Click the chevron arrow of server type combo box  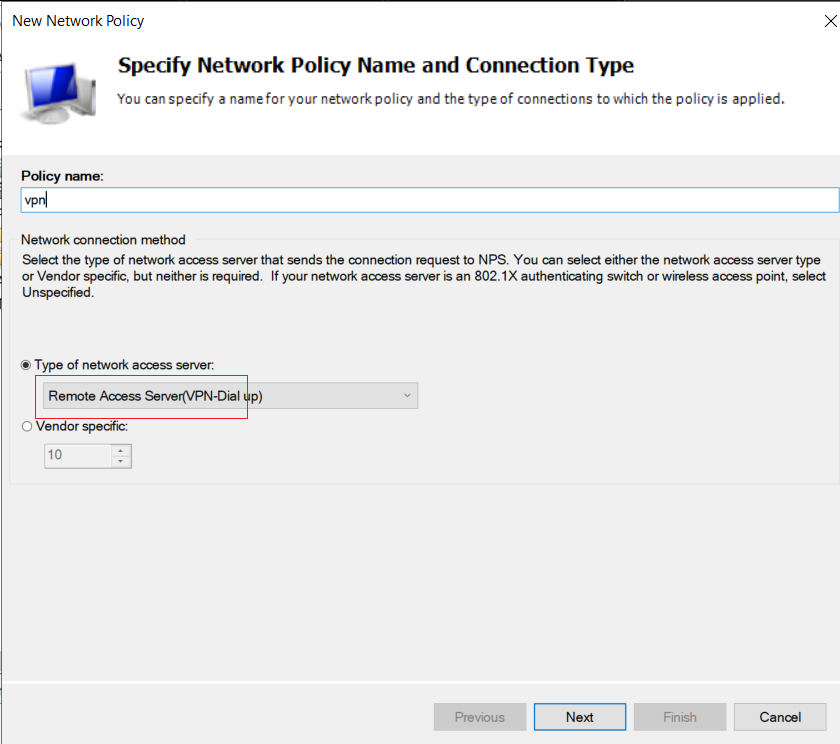tap(407, 395)
